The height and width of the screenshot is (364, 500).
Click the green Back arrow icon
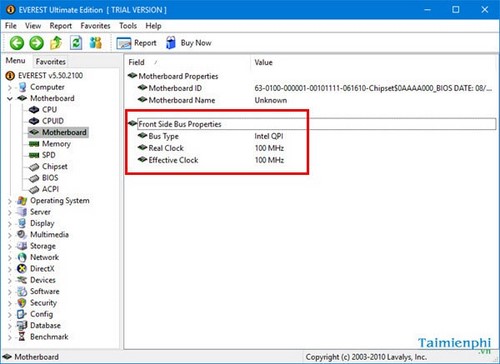(x=17, y=43)
